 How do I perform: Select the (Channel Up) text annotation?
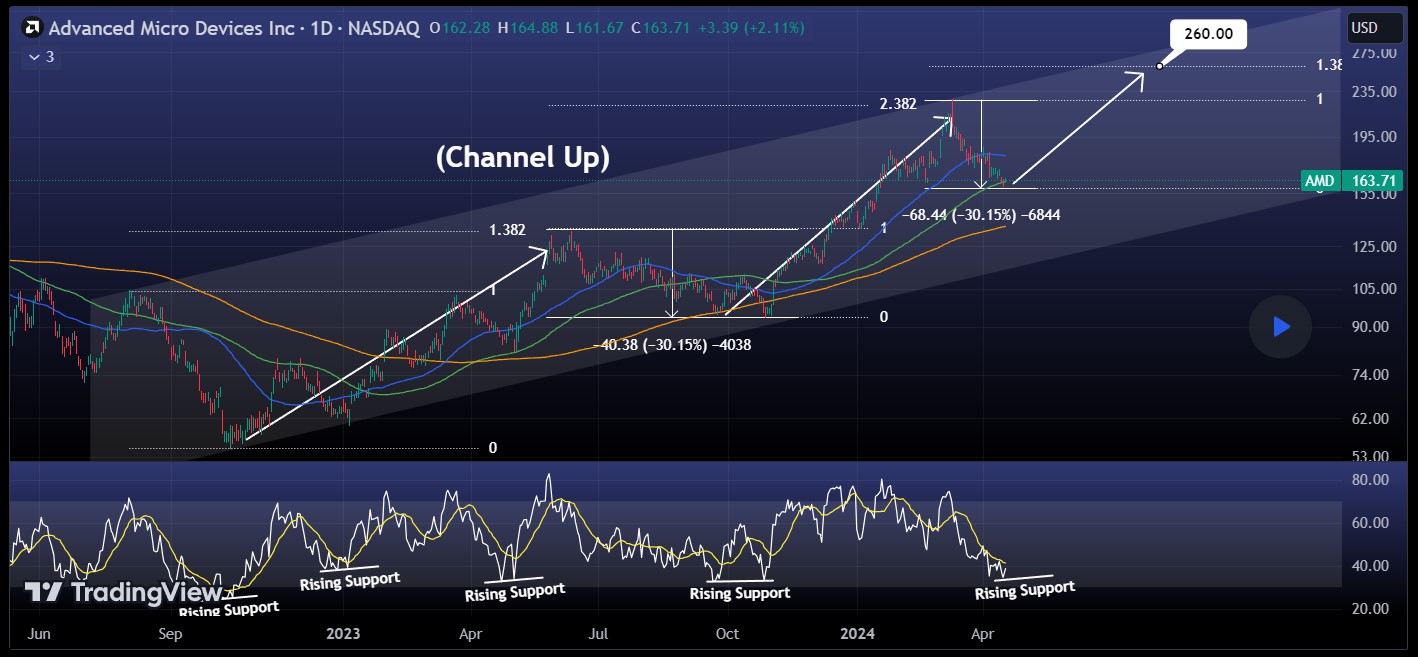tap(522, 157)
